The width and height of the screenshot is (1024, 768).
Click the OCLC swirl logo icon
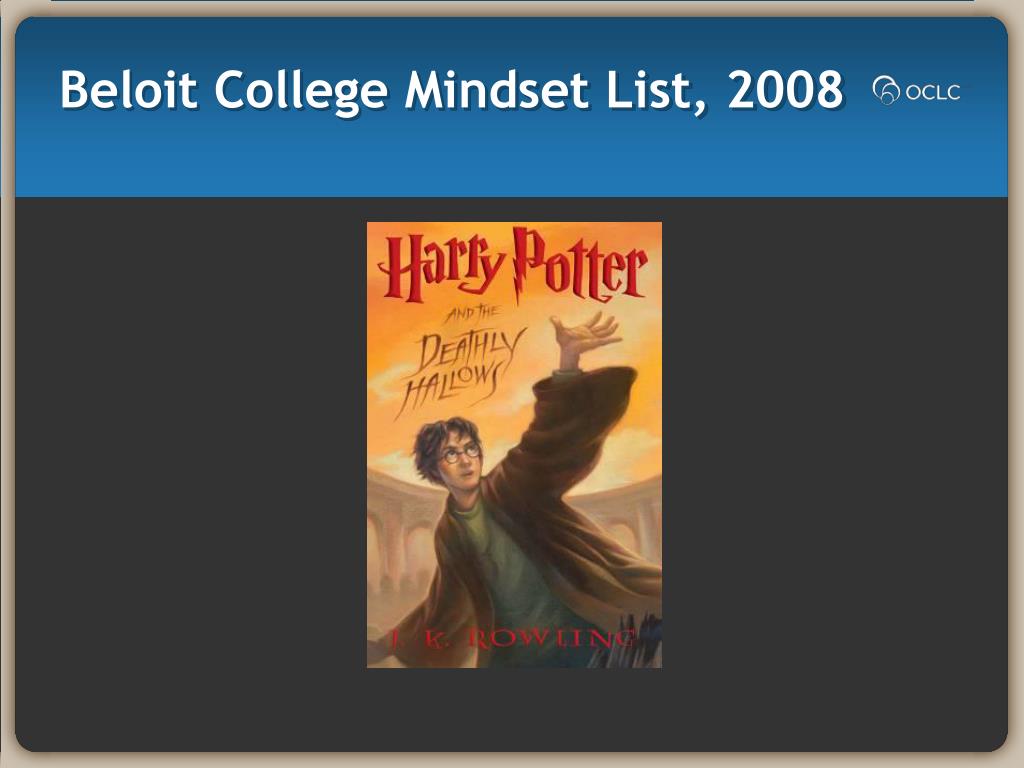tap(886, 90)
